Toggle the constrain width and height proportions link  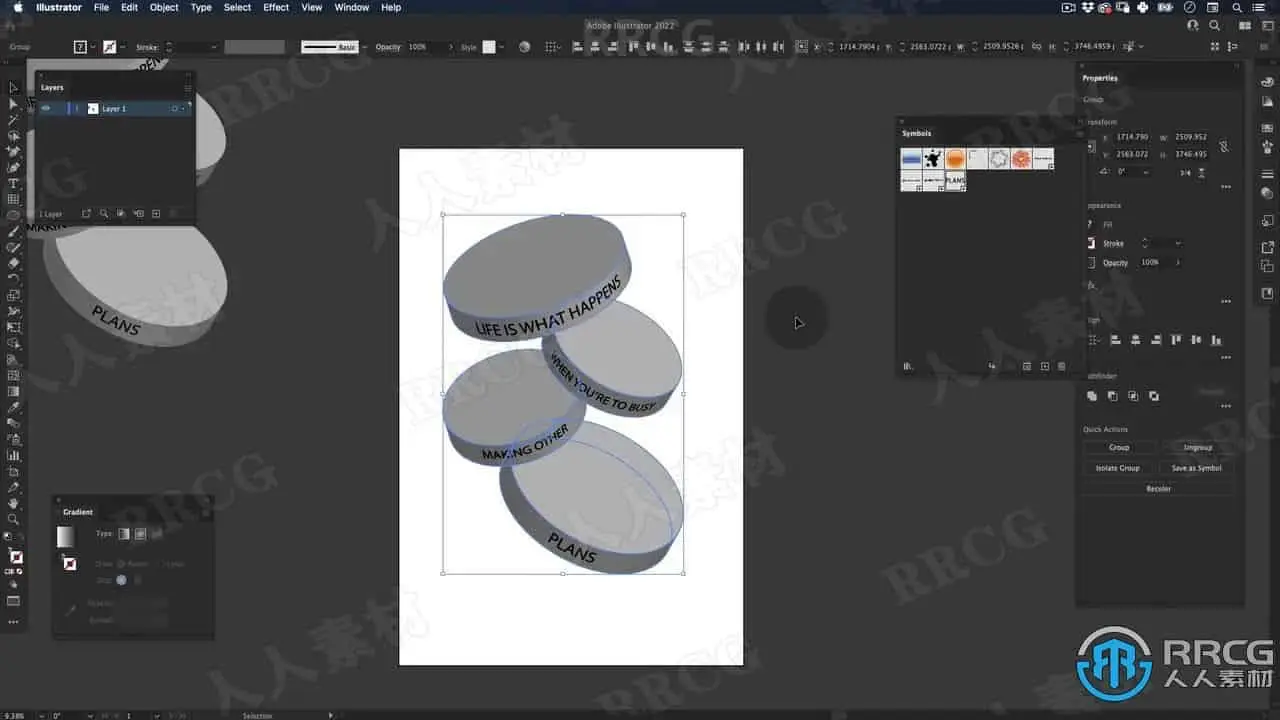pyautogui.click(x=1225, y=146)
